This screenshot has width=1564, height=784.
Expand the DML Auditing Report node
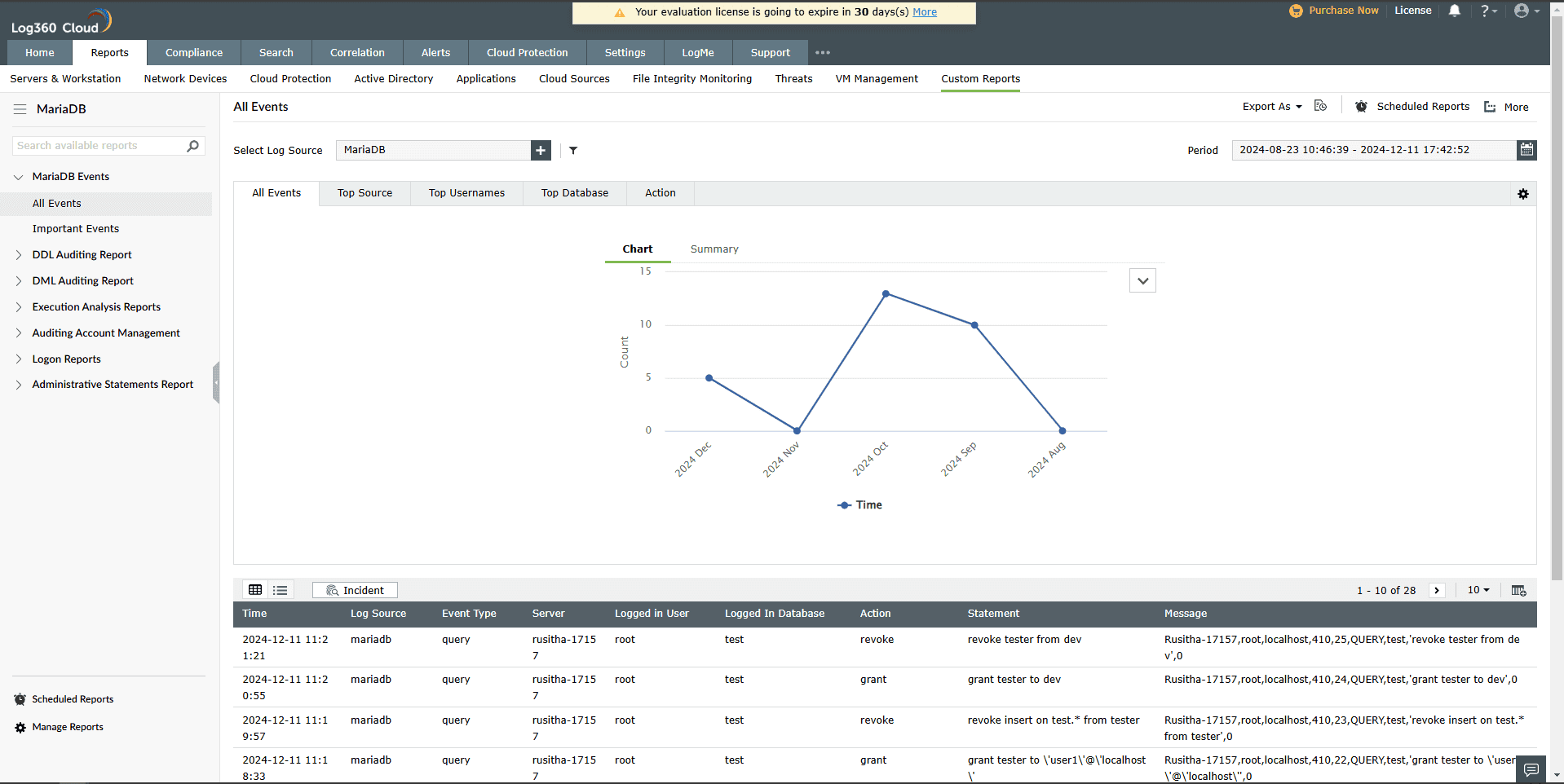tap(18, 281)
